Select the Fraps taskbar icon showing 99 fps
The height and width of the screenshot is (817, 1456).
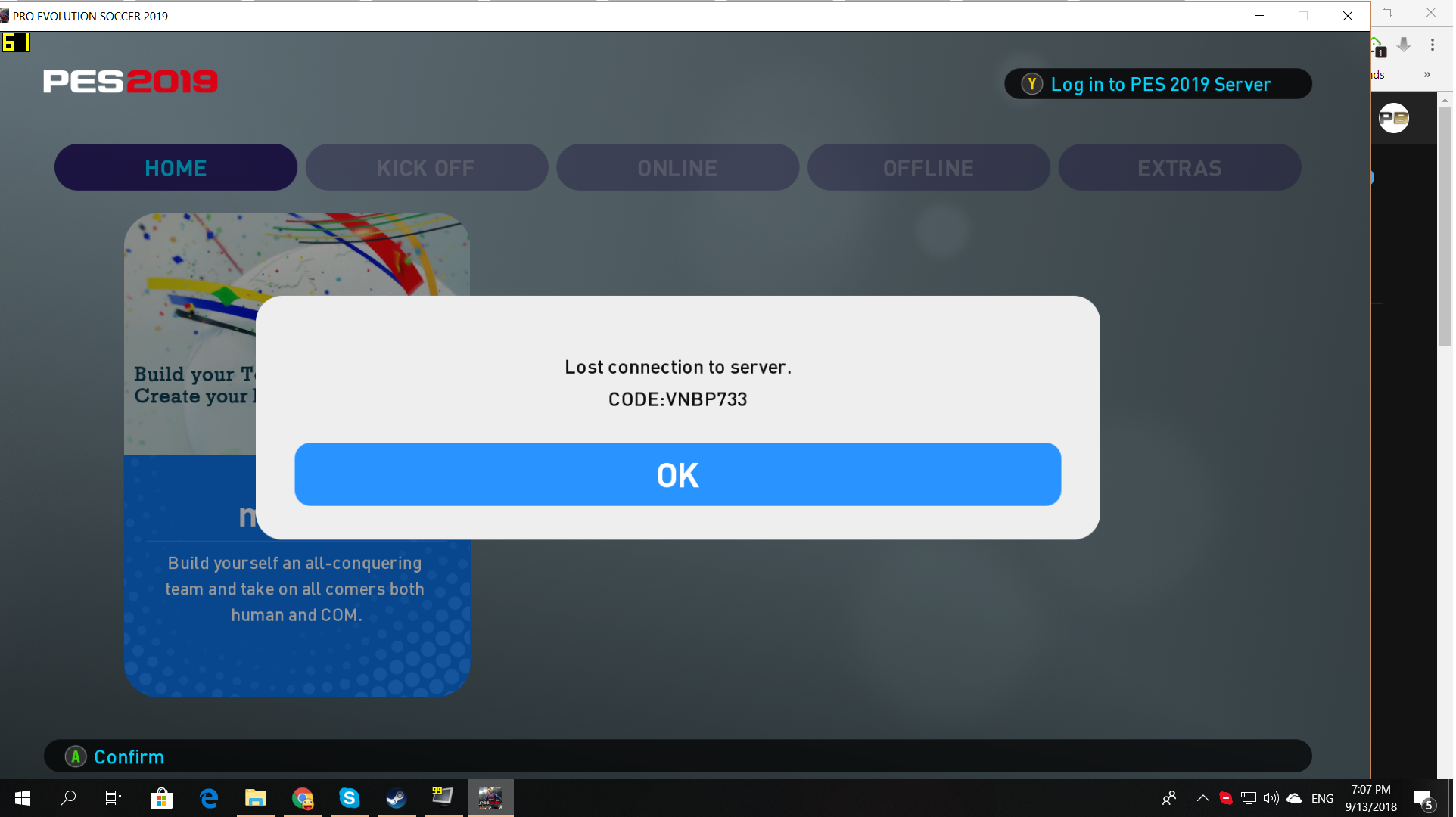coord(443,798)
